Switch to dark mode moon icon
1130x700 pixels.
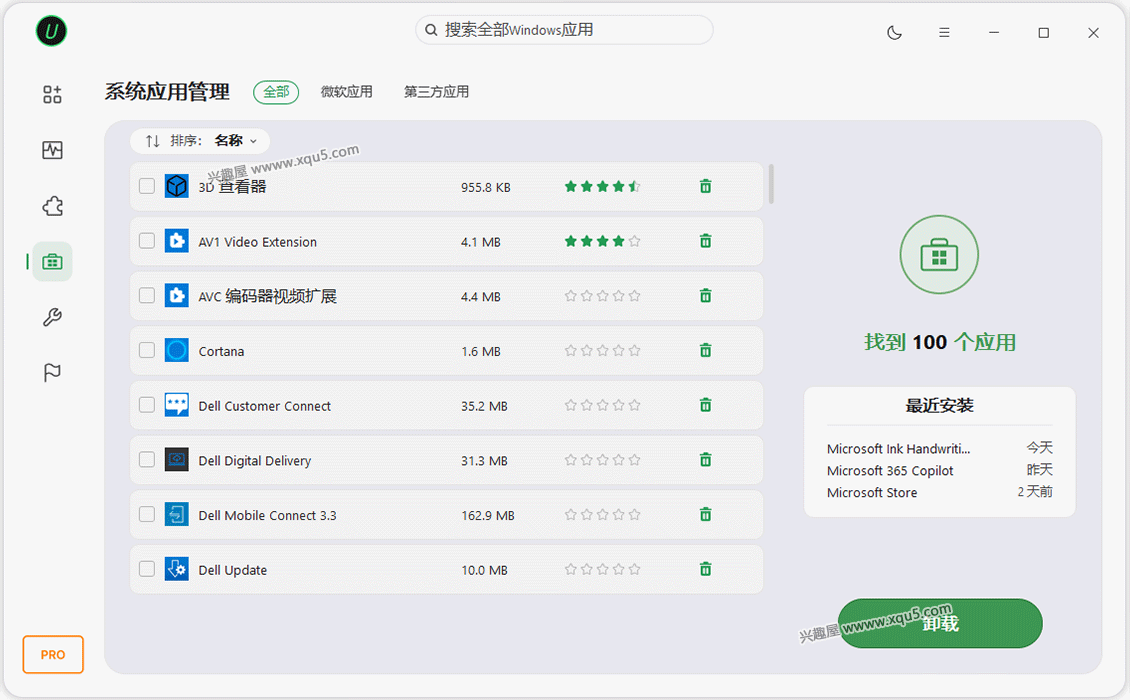(894, 32)
